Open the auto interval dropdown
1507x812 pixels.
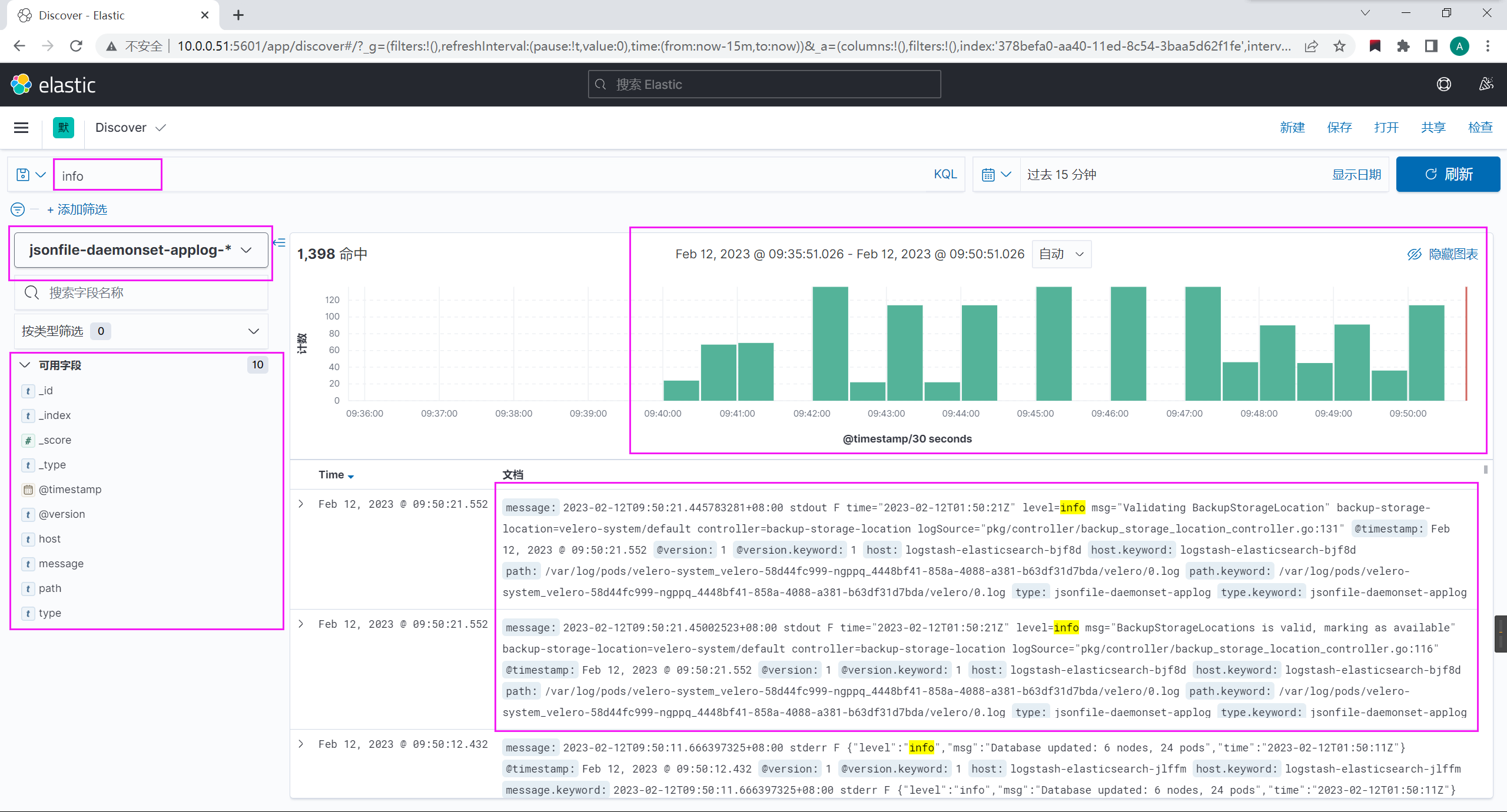pos(1061,254)
